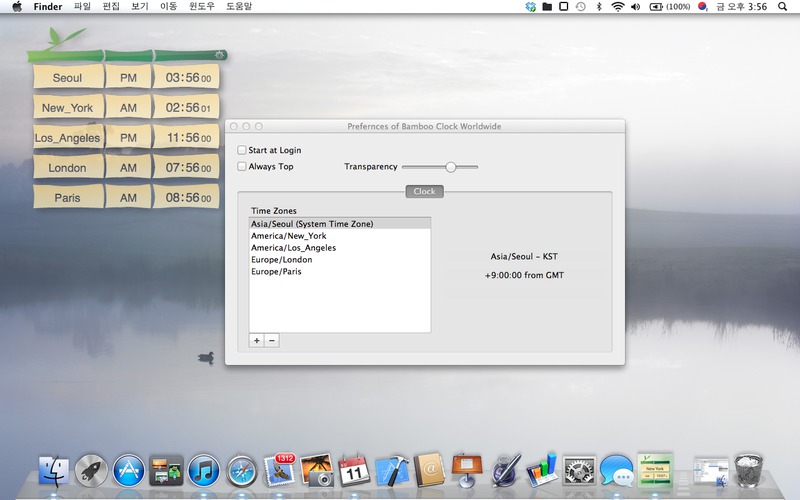Click the Spotlight search magnifier icon
Viewport: 800px width, 500px height.
click(781, 7)
